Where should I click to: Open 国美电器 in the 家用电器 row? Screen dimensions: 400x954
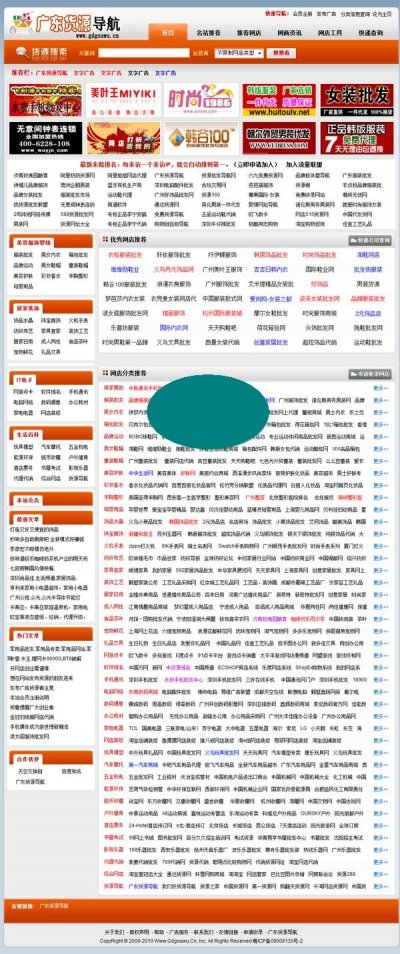click(153, 728)
